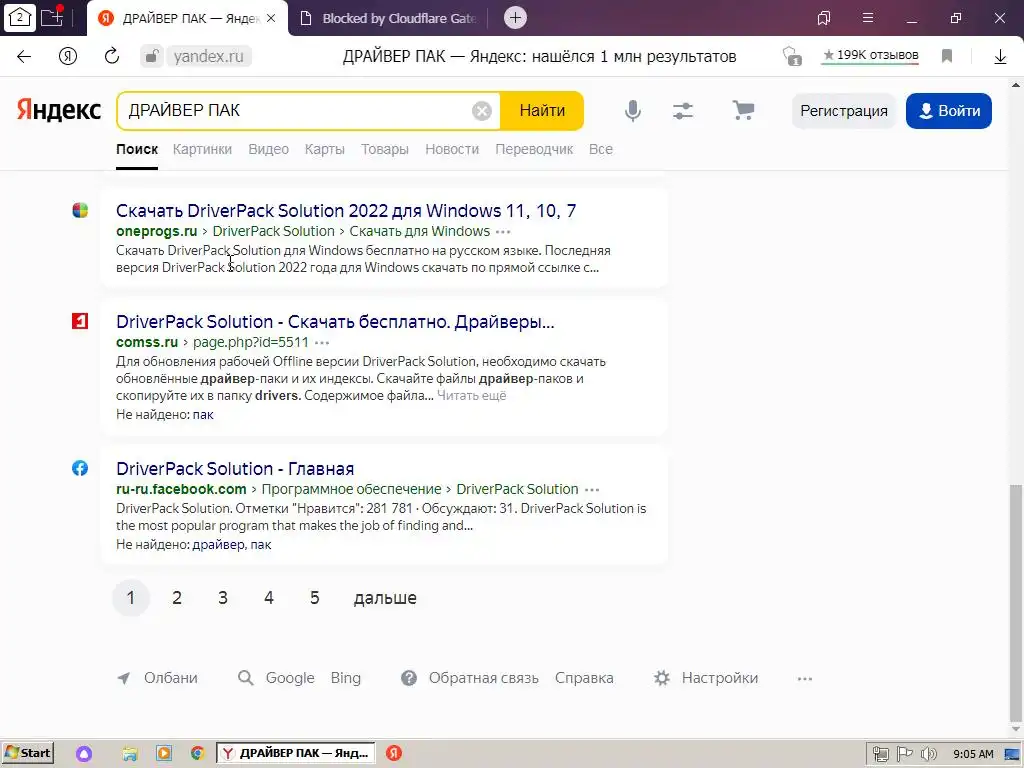Click the new tab group icon with red dot
The width and height of the screenshot is (1024, 768).
(x=52, y=17)
